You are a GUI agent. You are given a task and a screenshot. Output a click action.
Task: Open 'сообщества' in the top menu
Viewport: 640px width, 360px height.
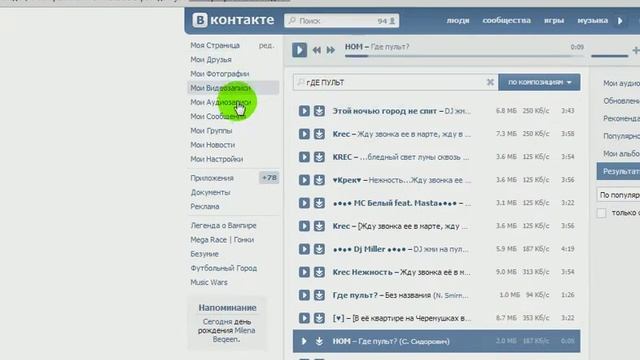pos(507,20)
